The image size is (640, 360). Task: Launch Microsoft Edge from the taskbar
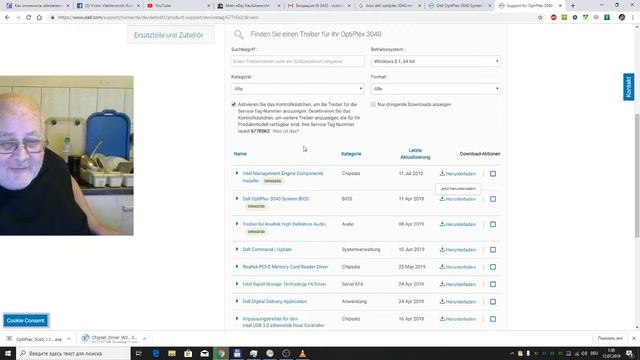coord(156,353)
